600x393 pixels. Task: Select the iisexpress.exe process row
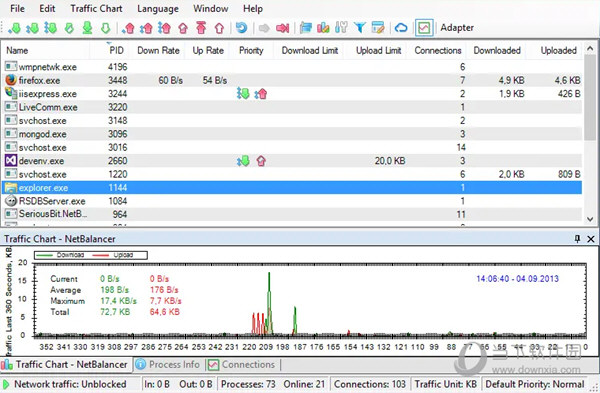pyautogui.click(x=292, y=94)
